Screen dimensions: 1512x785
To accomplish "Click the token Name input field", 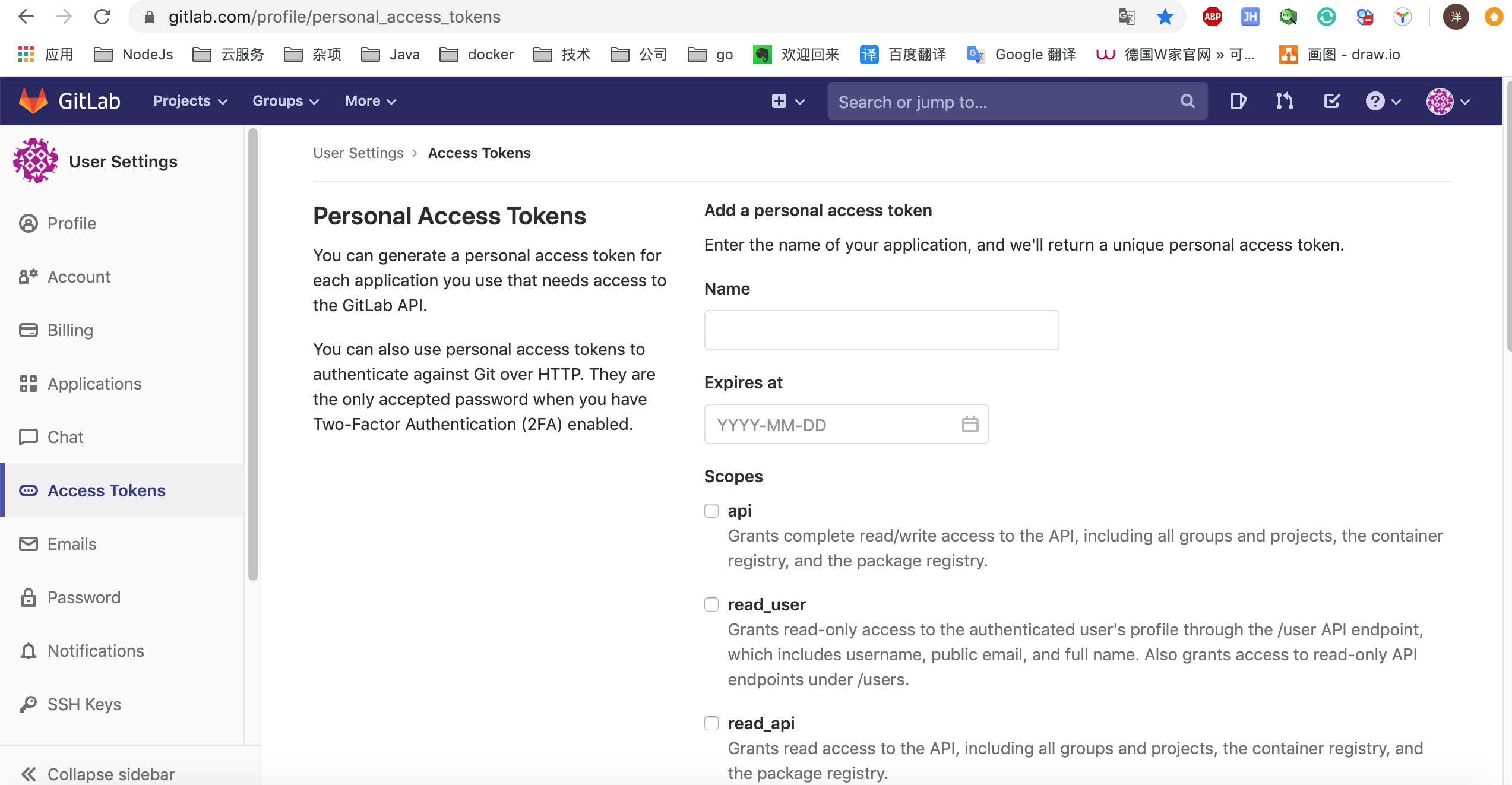I will pos(881,330).
